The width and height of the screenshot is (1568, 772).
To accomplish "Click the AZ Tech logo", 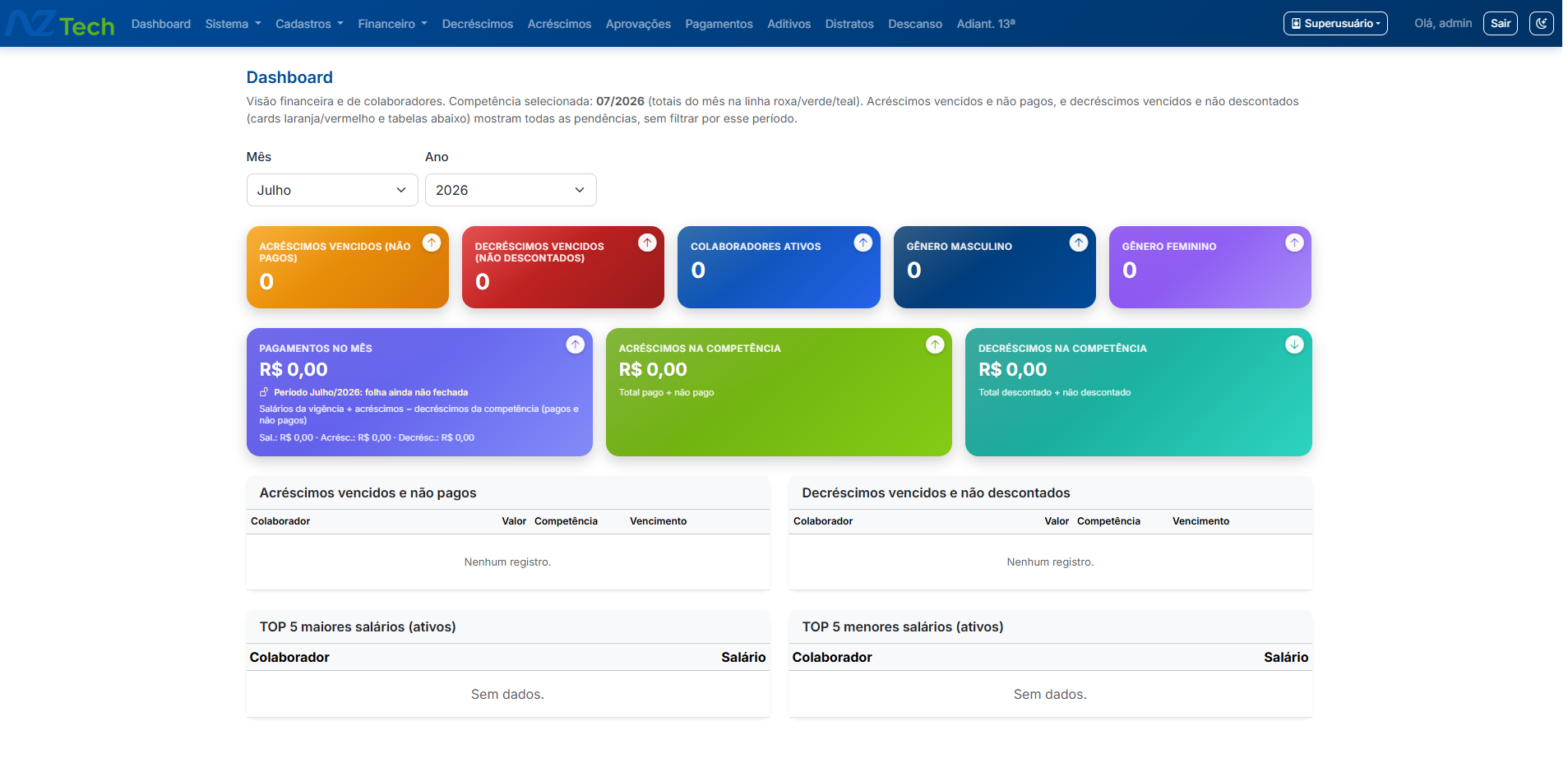I will pos(60,24).
